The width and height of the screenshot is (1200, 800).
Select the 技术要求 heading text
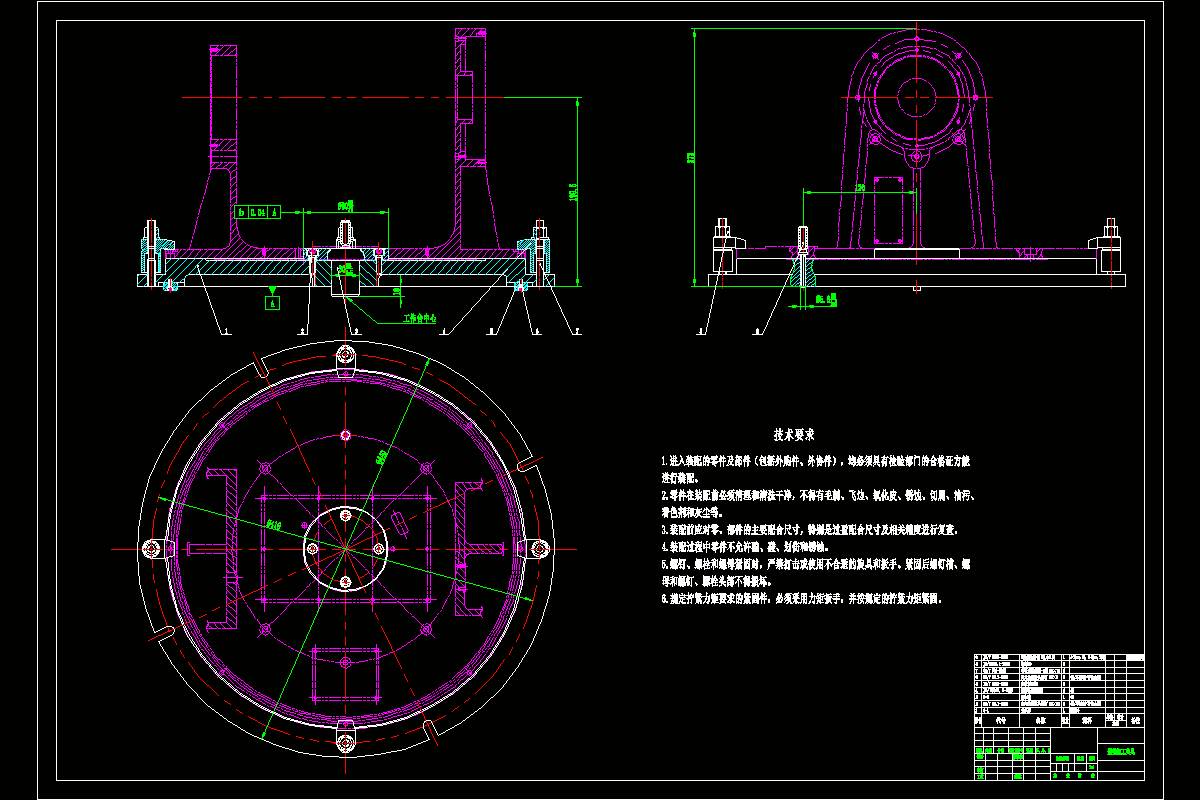[794, 435]
